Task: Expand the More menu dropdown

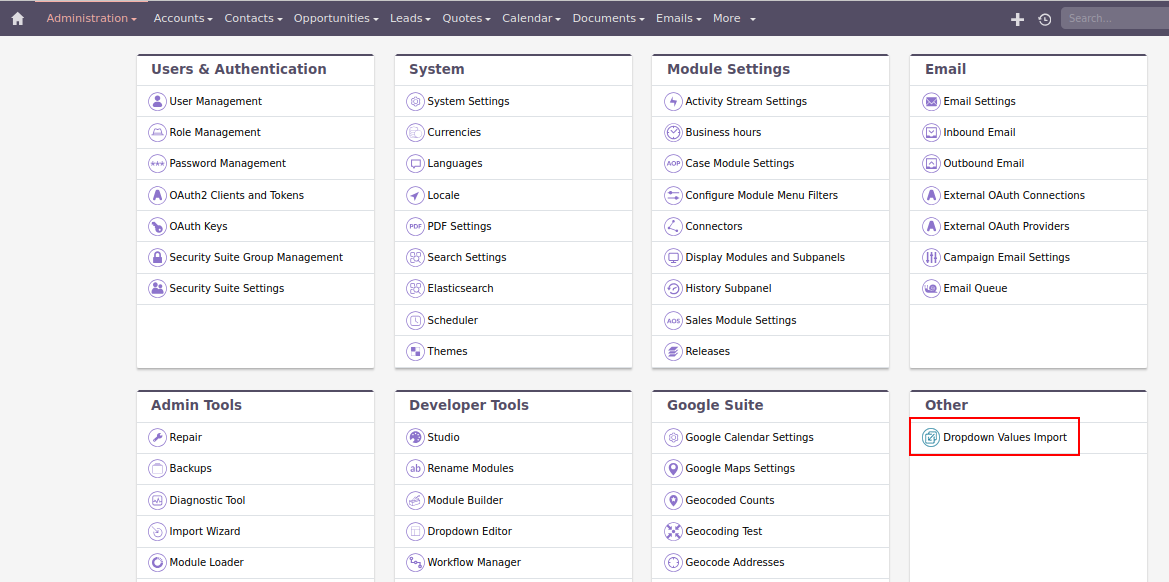Action: 734,18
